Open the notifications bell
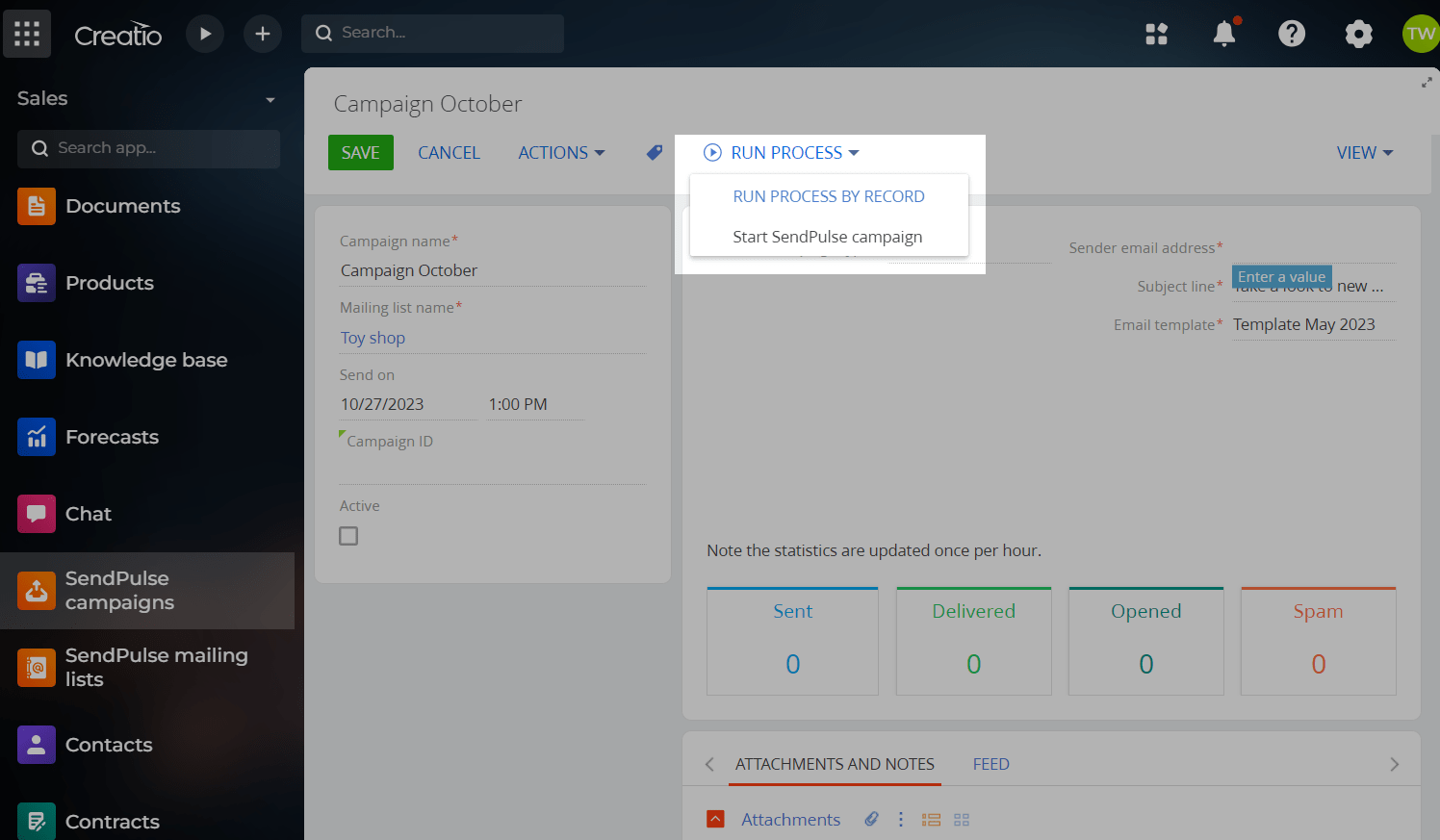 (1224, 34)
